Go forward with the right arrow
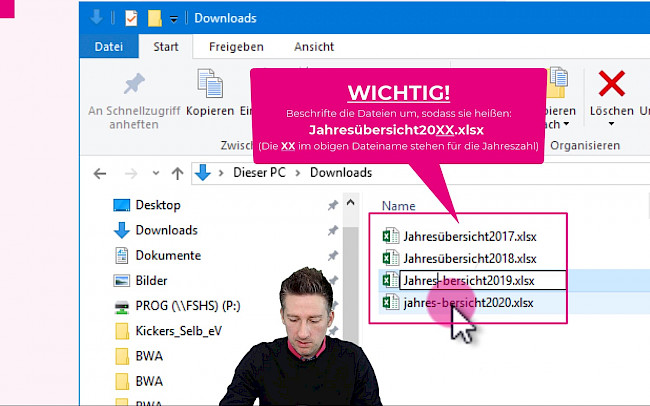This screenshot has width=650, height=406. (131, 173)
